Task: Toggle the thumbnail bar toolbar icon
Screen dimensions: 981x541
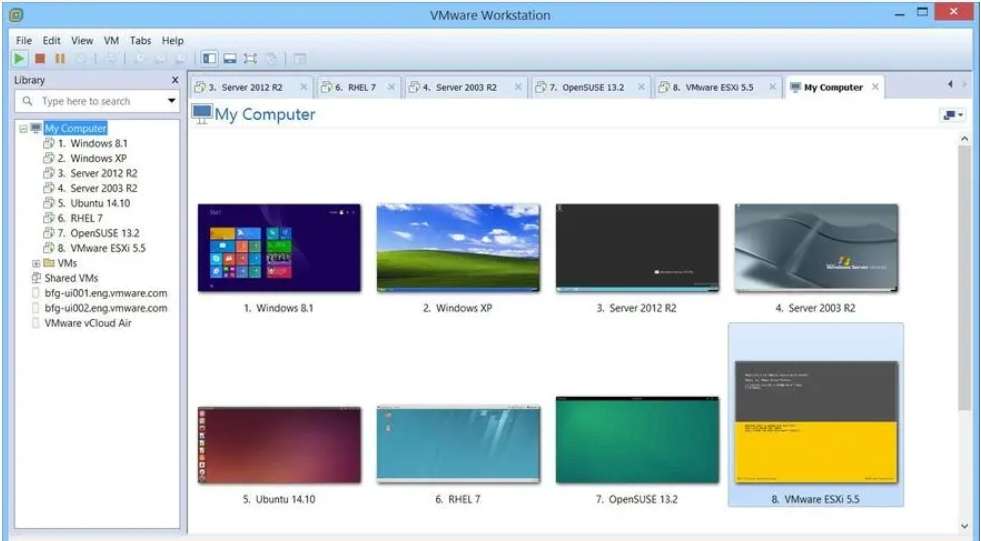Action: [x=230, y=59]
